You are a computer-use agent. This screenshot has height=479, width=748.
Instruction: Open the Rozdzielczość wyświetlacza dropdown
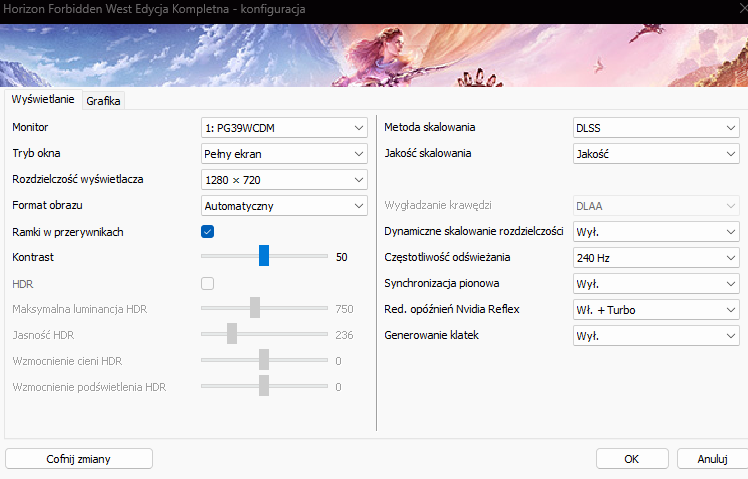click(x=284, y=180)
